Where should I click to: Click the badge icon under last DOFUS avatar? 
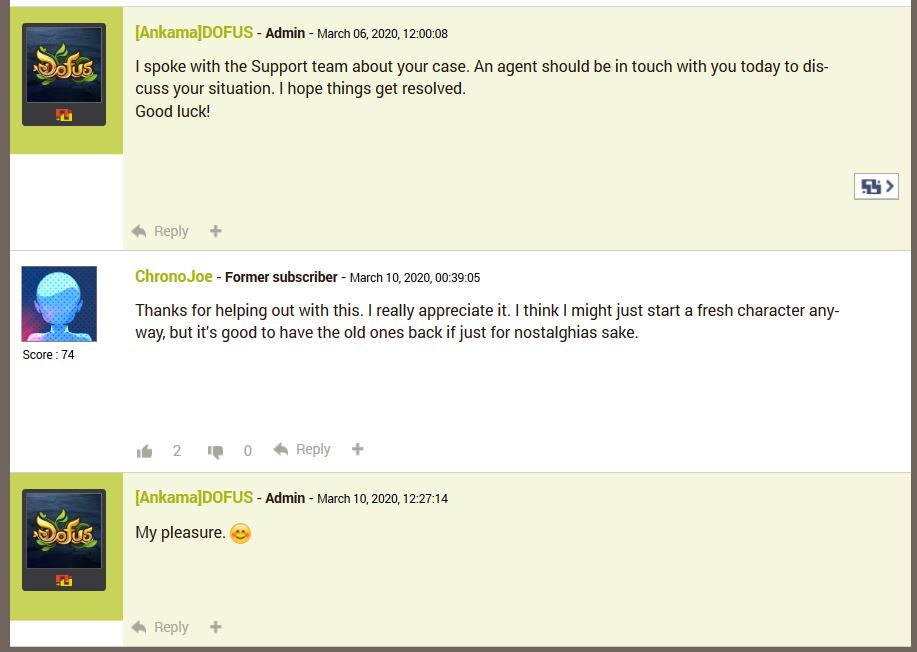[x=64, y=580]
